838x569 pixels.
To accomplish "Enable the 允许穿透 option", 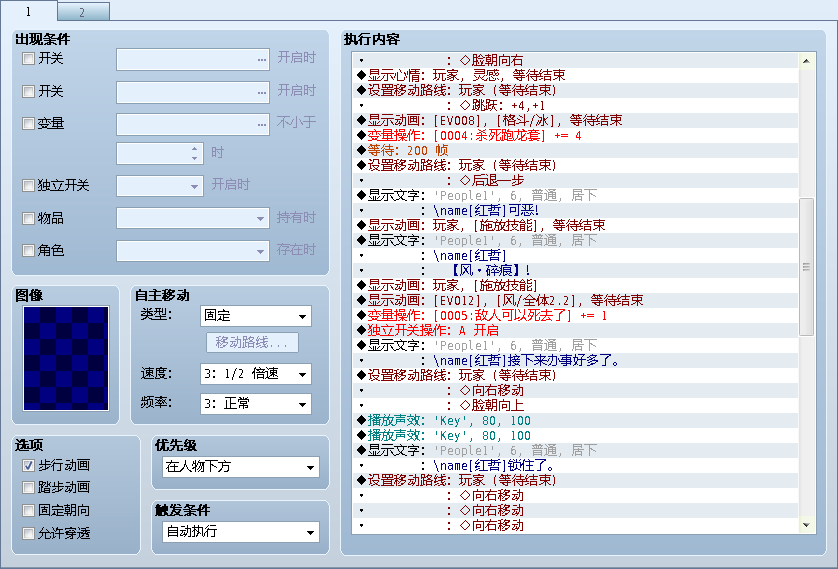I will tap(28, 533).
